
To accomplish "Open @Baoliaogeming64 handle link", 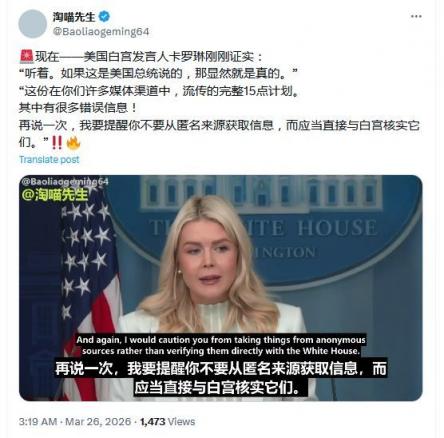I will (101, 32).
